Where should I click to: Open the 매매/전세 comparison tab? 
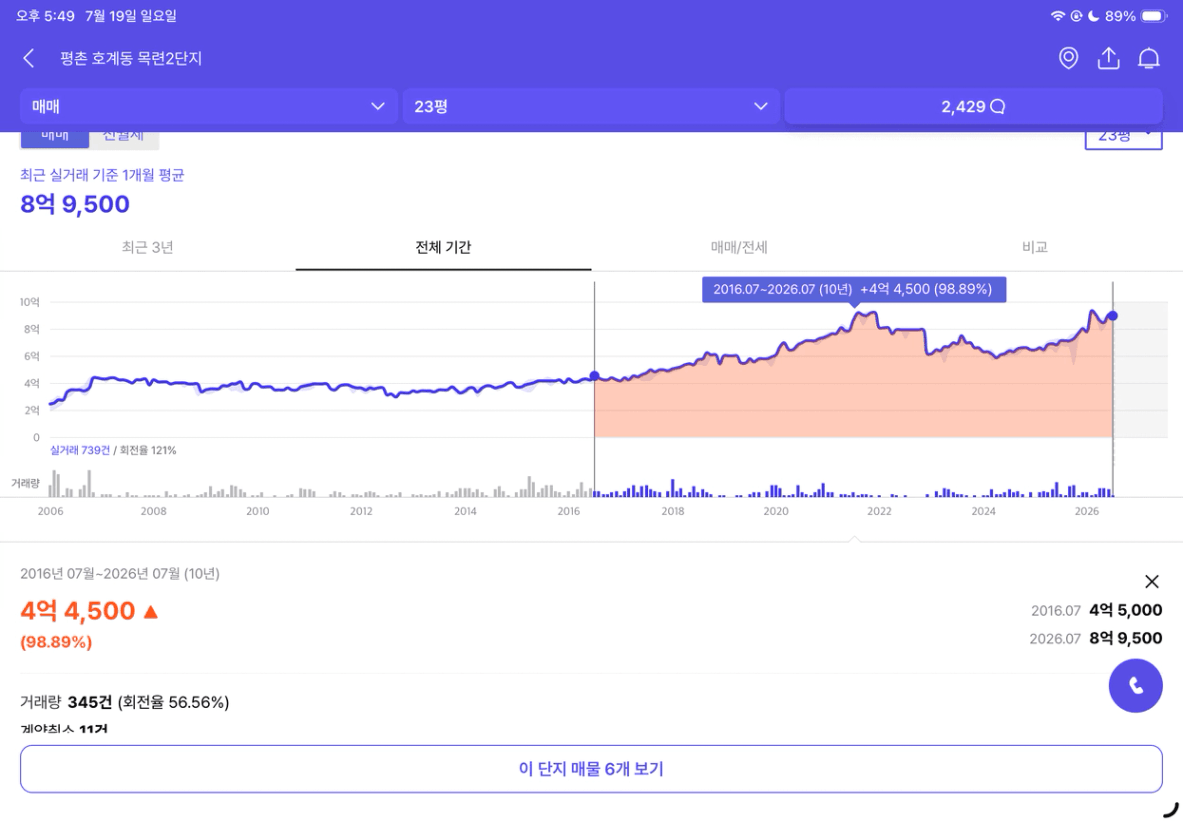click(x=739, y=247)
